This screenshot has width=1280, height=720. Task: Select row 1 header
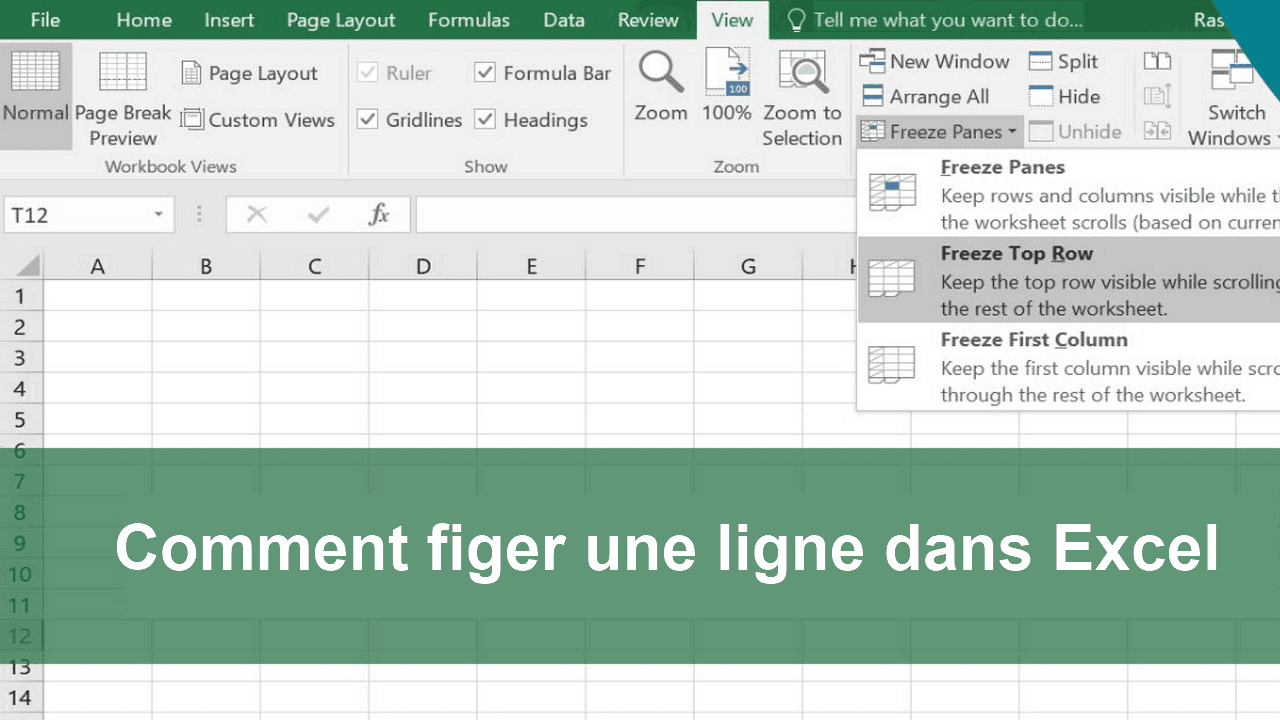(x=21, y=296)
